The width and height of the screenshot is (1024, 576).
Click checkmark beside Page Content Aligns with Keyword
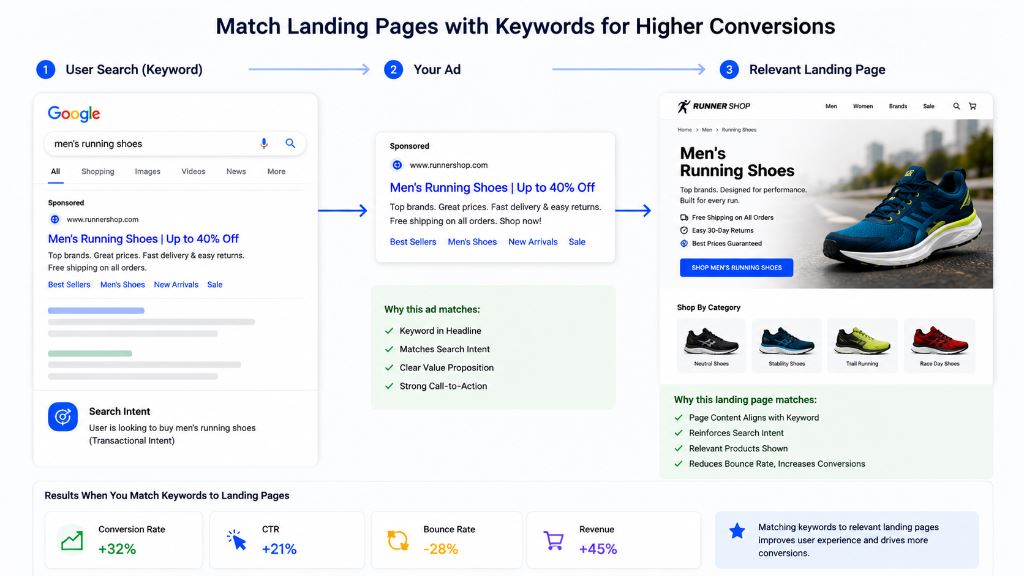pos(679,418)
